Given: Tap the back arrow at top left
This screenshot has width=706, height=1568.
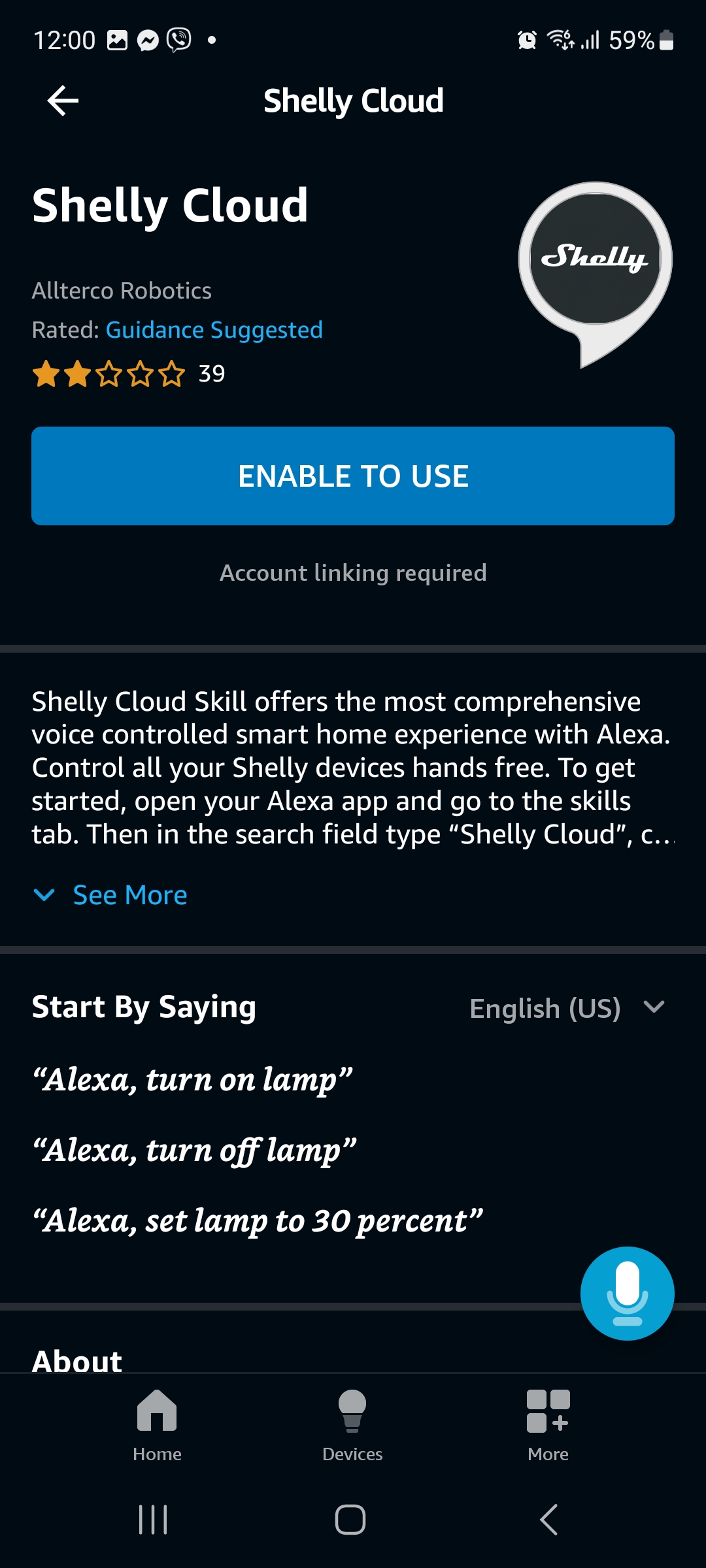Looking at the screenshot, I should click(x=62, y=100).
